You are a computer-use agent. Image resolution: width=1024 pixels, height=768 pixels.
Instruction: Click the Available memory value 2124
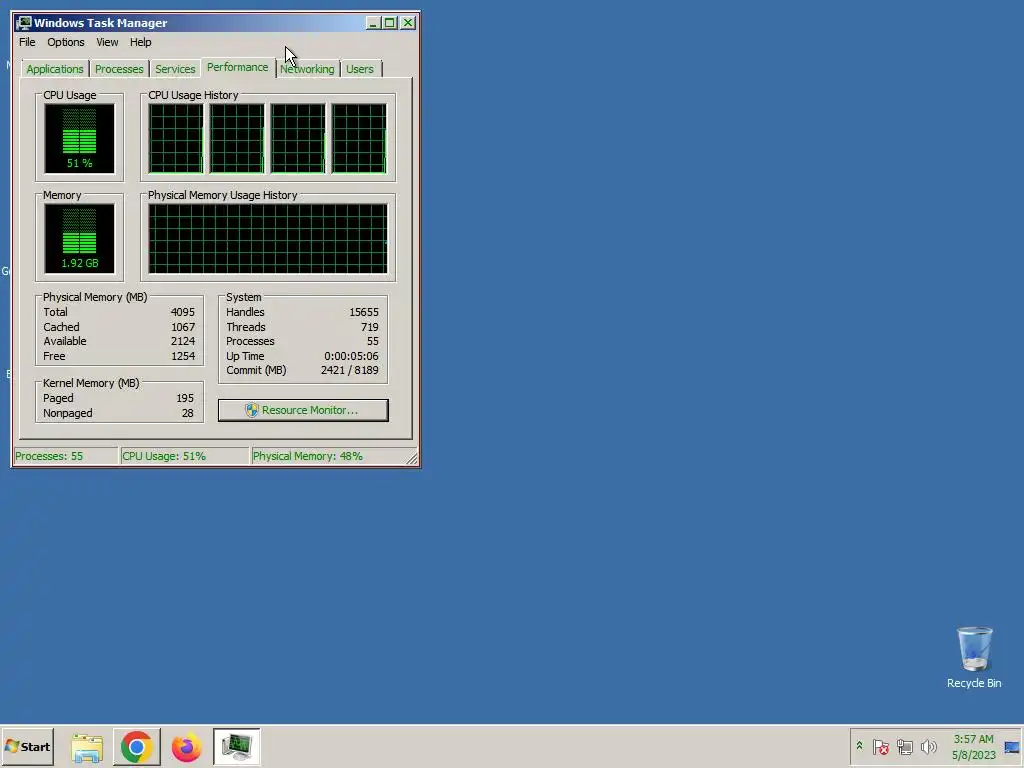pos(183,342)
